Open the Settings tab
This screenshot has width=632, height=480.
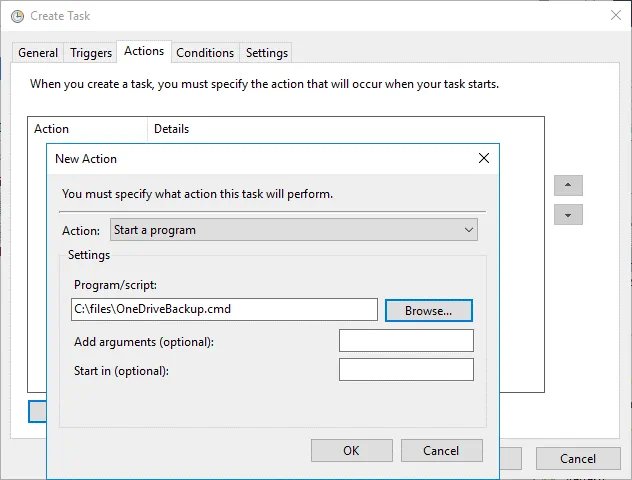click(267, 53)
